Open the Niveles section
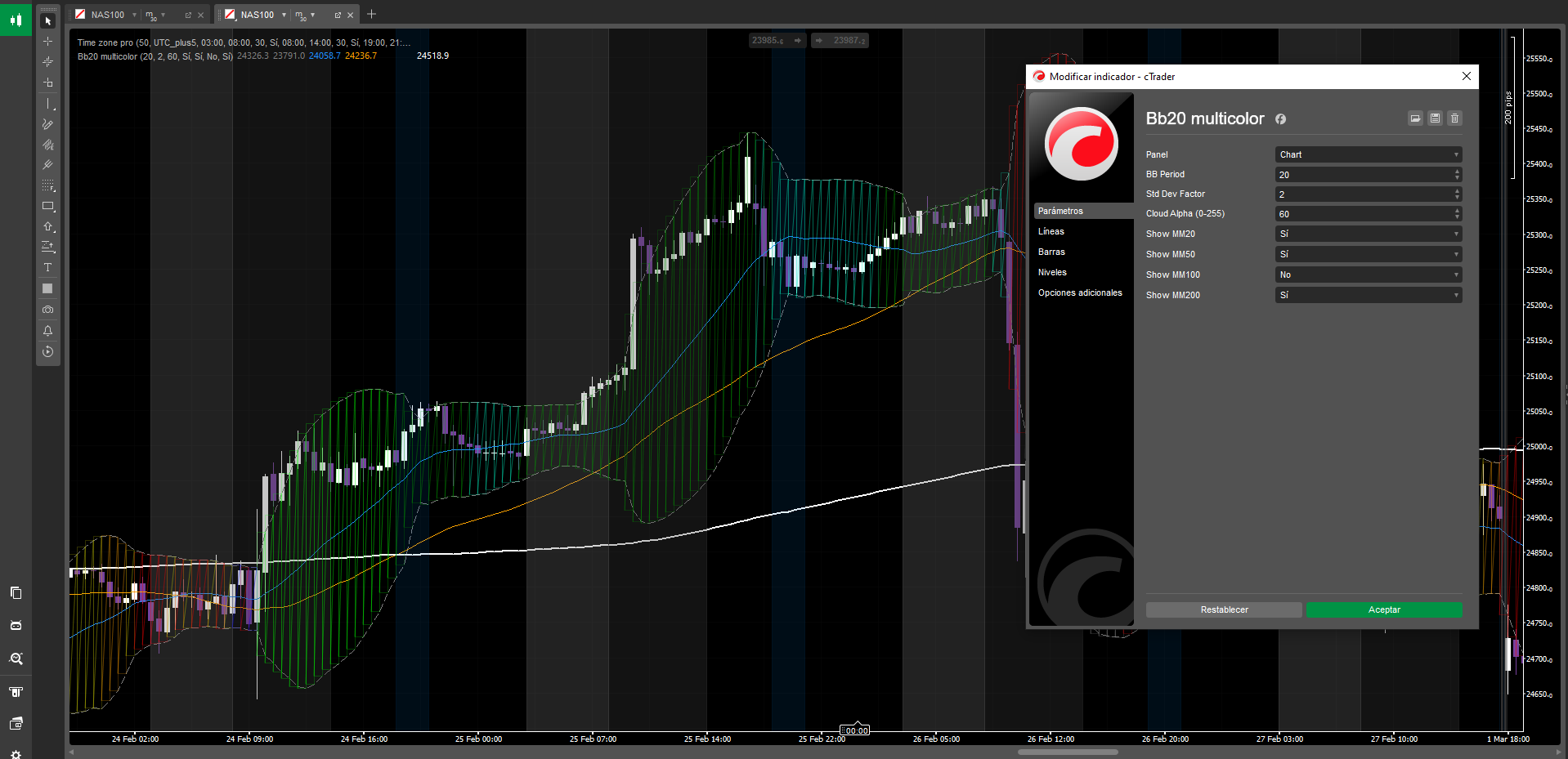This screenshot has width=1568, height=759. click(x=1052, y=272)
